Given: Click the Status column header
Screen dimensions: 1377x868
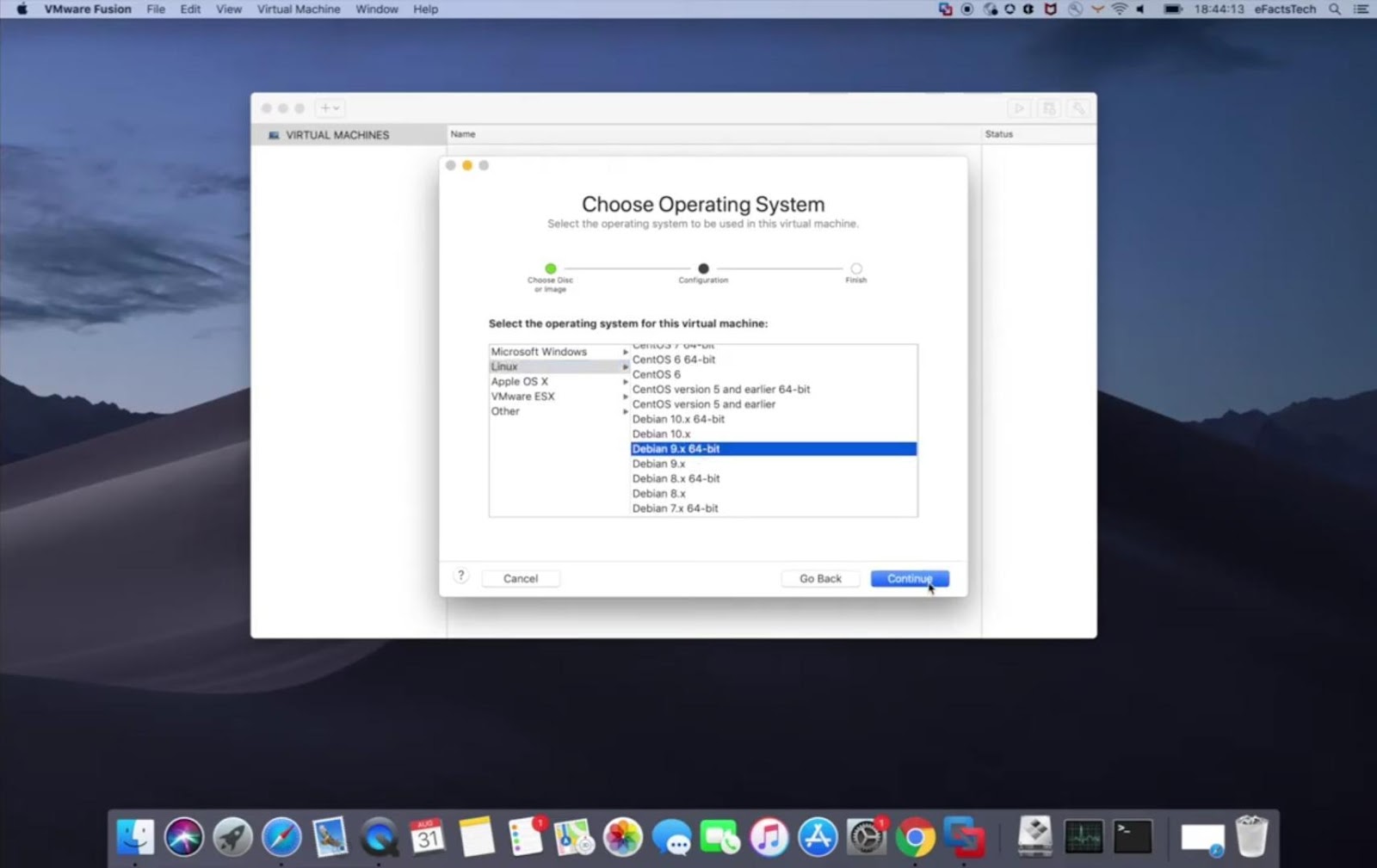Looking at the screenshot, I should (1039, 134).
